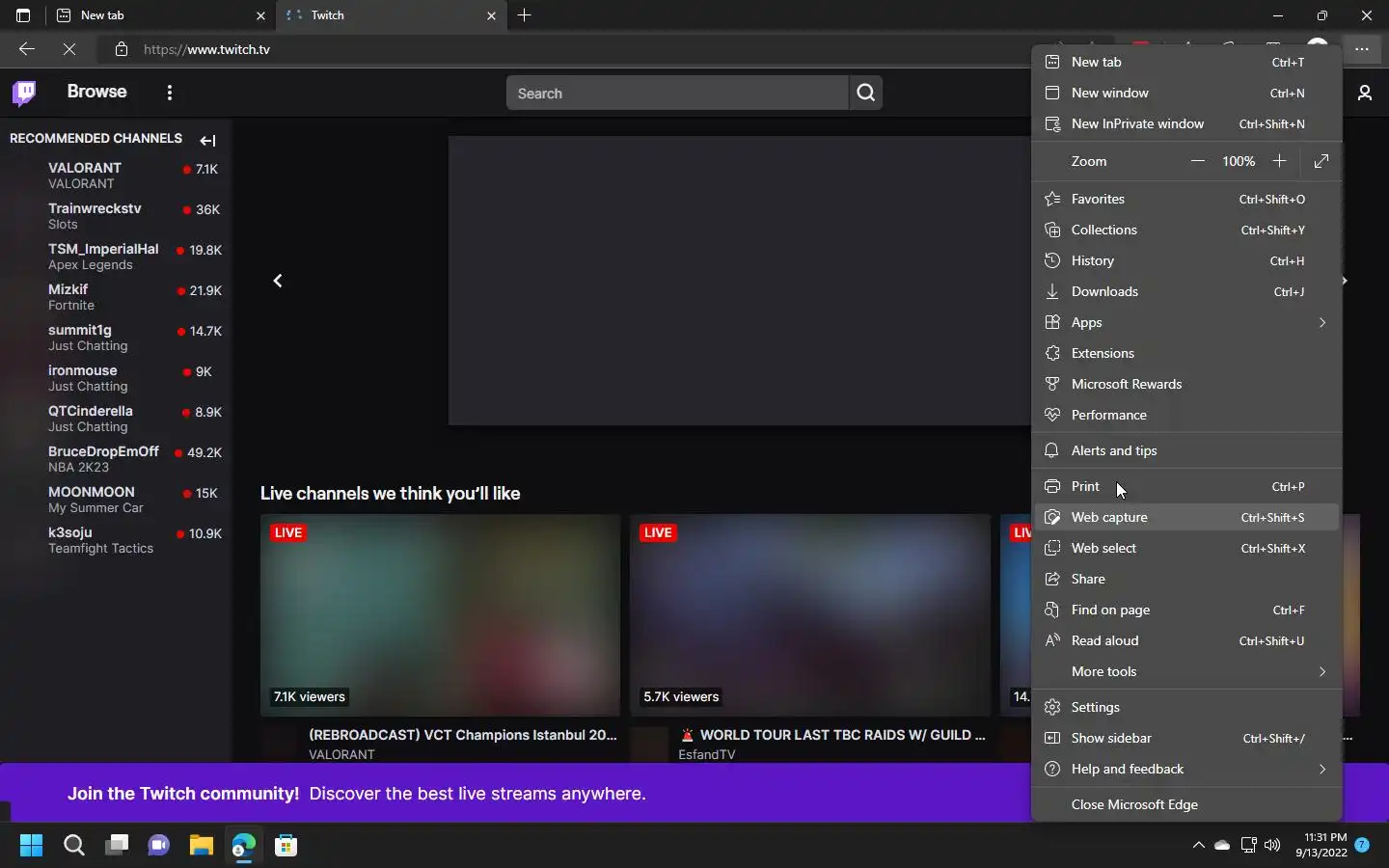
Task: Open a New InPrivate window
Action: [1186, 123]
